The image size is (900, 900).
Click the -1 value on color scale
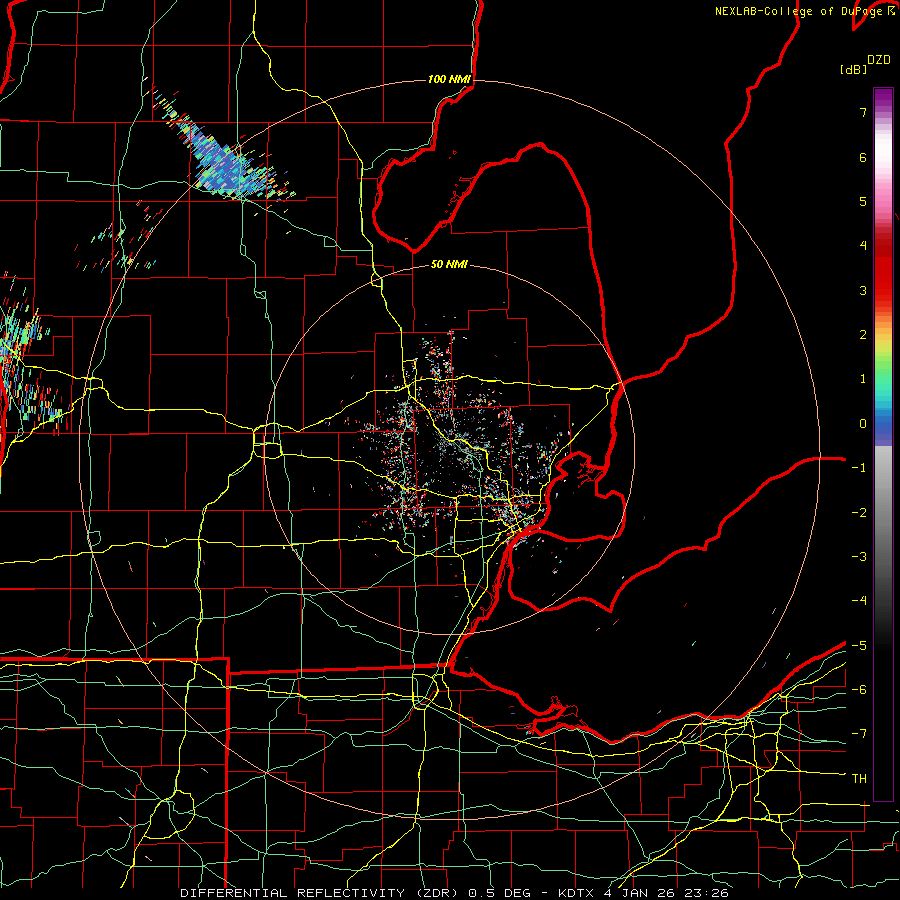859,468
